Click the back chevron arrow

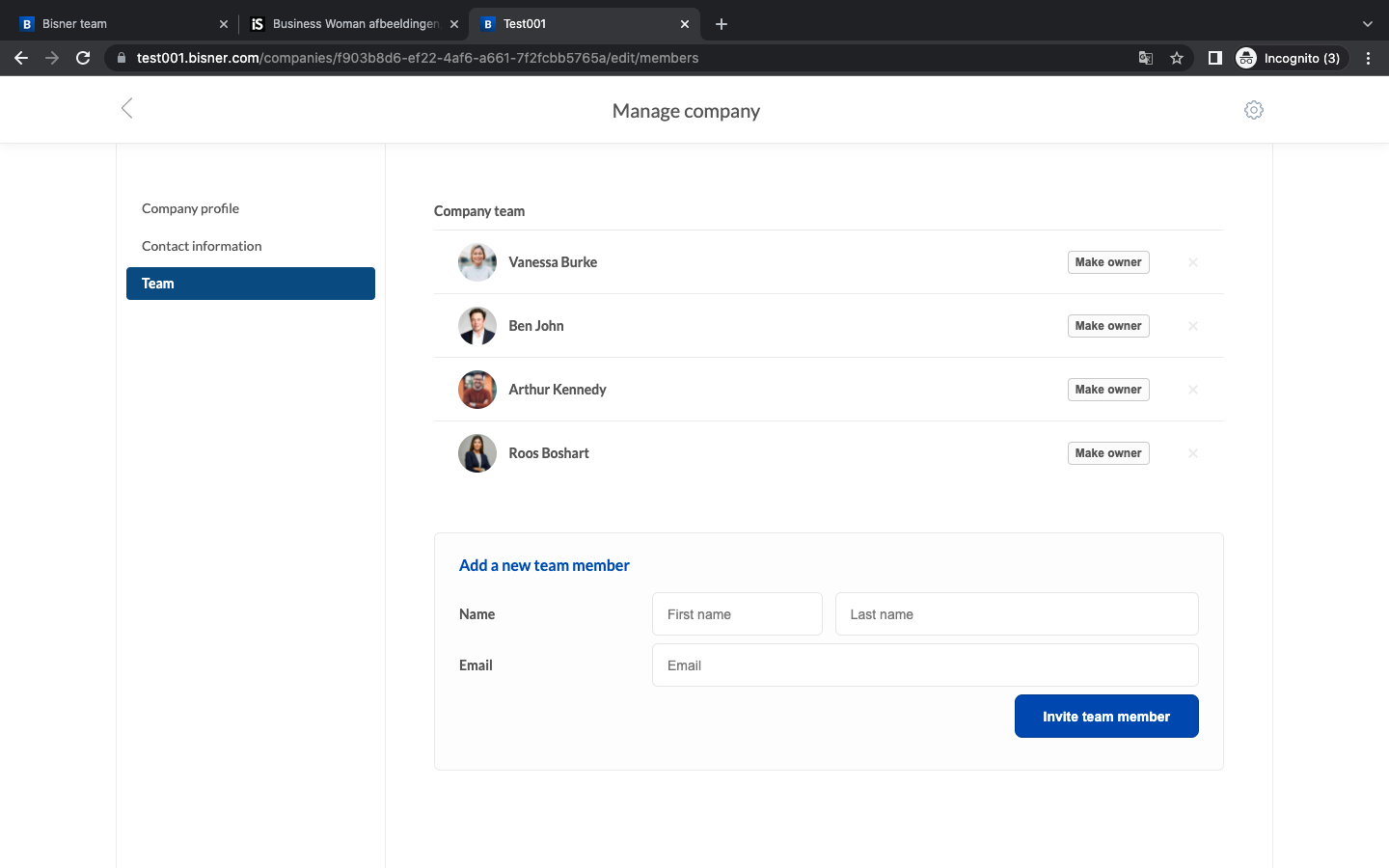point(126,108)
